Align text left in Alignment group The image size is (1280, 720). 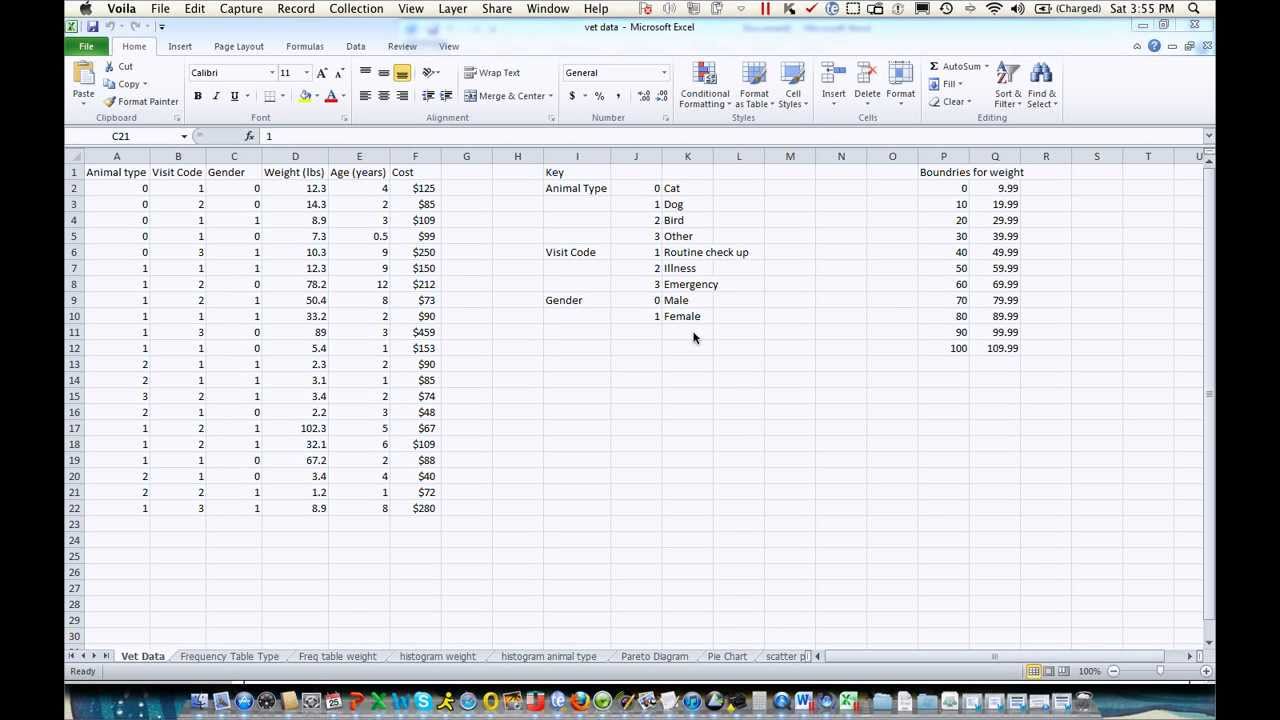(x=365, y=97)
